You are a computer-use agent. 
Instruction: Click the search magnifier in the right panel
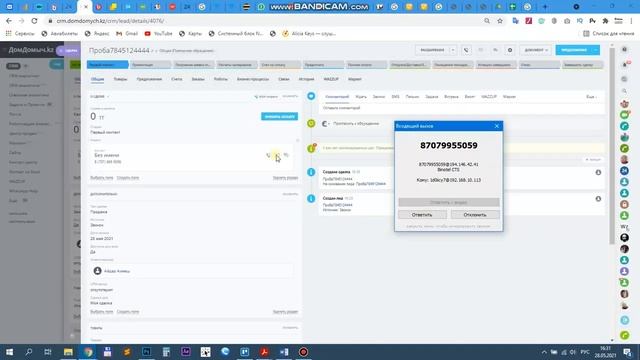click(x=624, y=91)
